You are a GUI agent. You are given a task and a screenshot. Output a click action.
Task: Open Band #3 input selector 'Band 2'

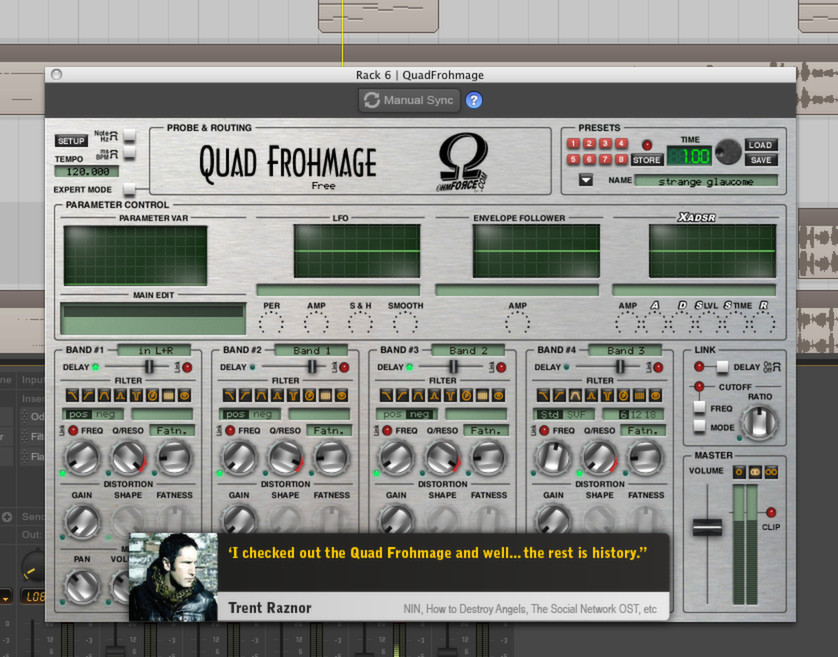coord(468,350)
